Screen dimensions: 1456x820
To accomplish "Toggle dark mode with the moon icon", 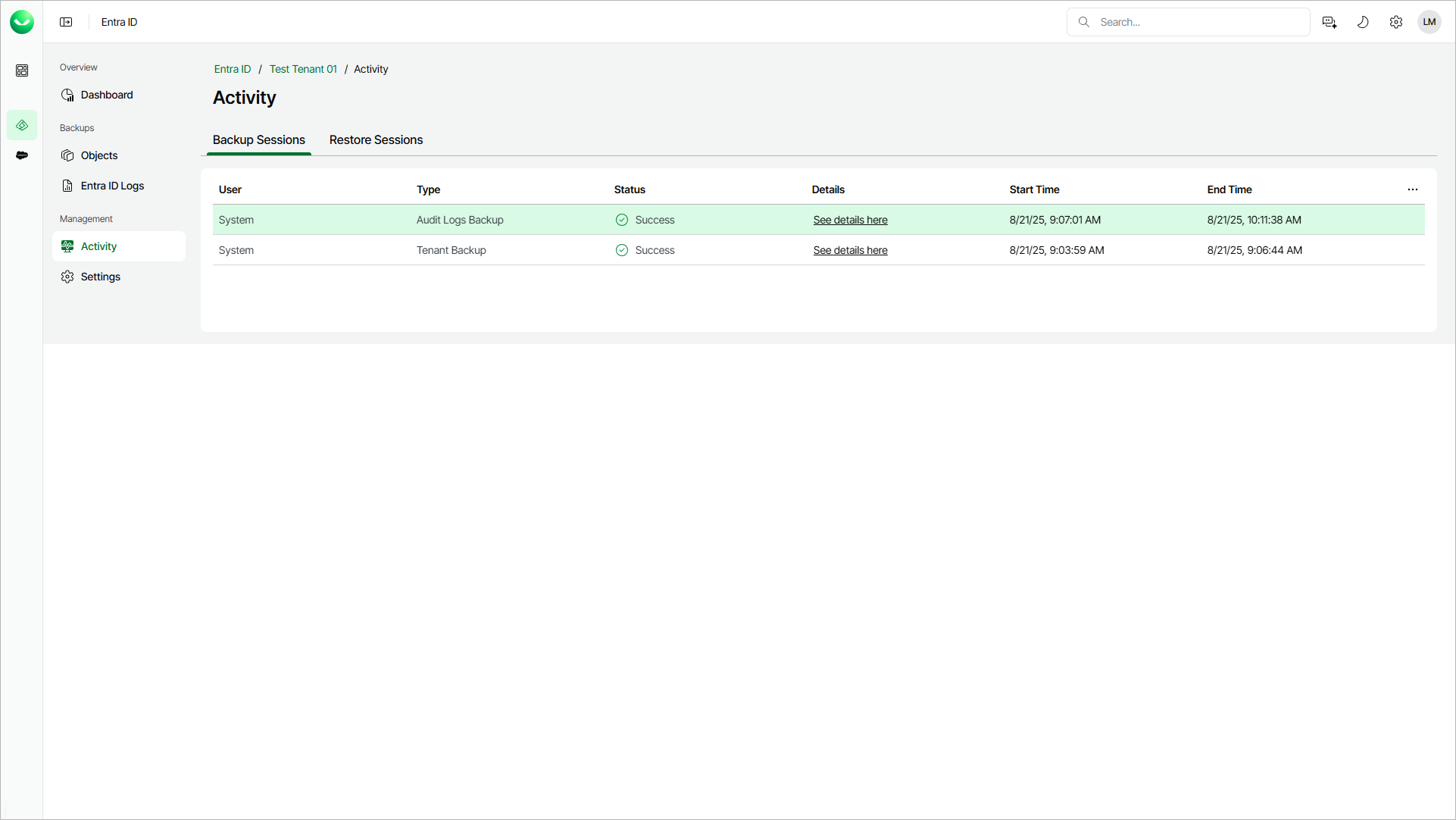I will [x=1363, y=22].
